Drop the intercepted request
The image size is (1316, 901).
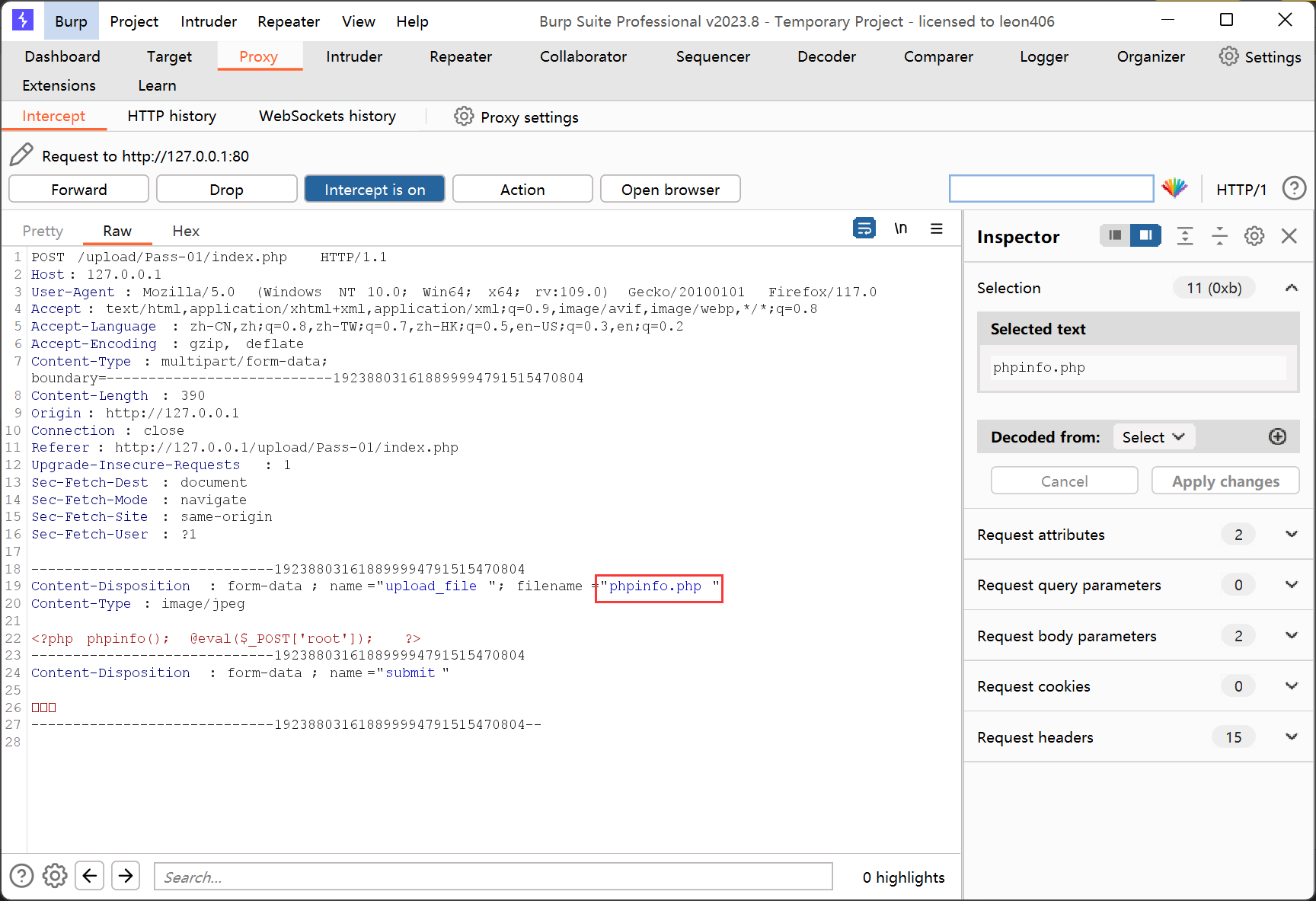tap(226, 189)
